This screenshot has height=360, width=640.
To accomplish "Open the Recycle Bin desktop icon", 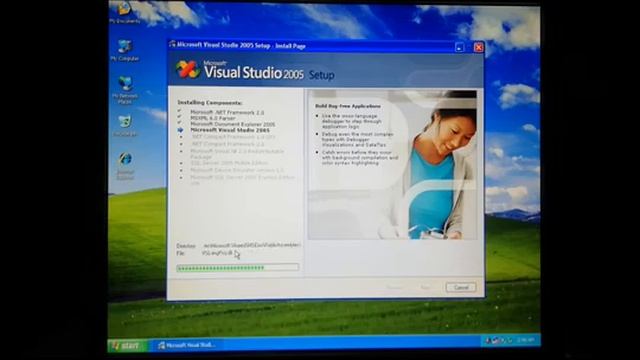I will pyautogui.click(x=125, y=126).
